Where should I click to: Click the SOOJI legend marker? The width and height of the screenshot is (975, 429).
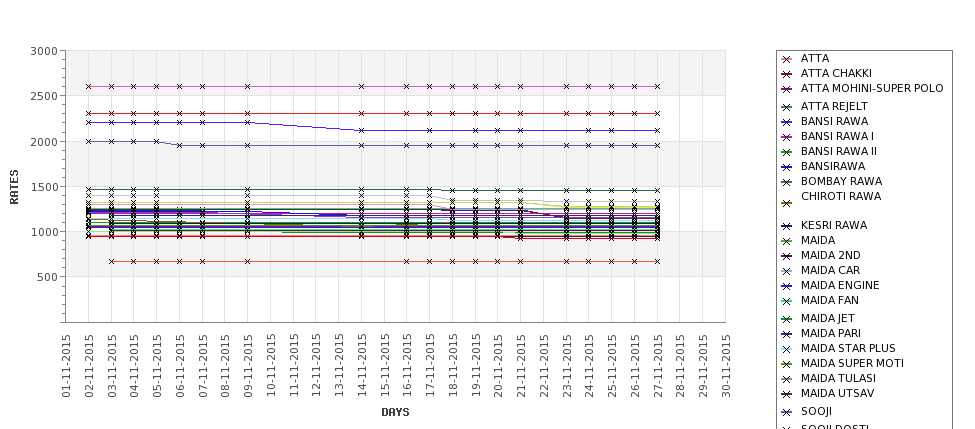click(x=787, y=412)
